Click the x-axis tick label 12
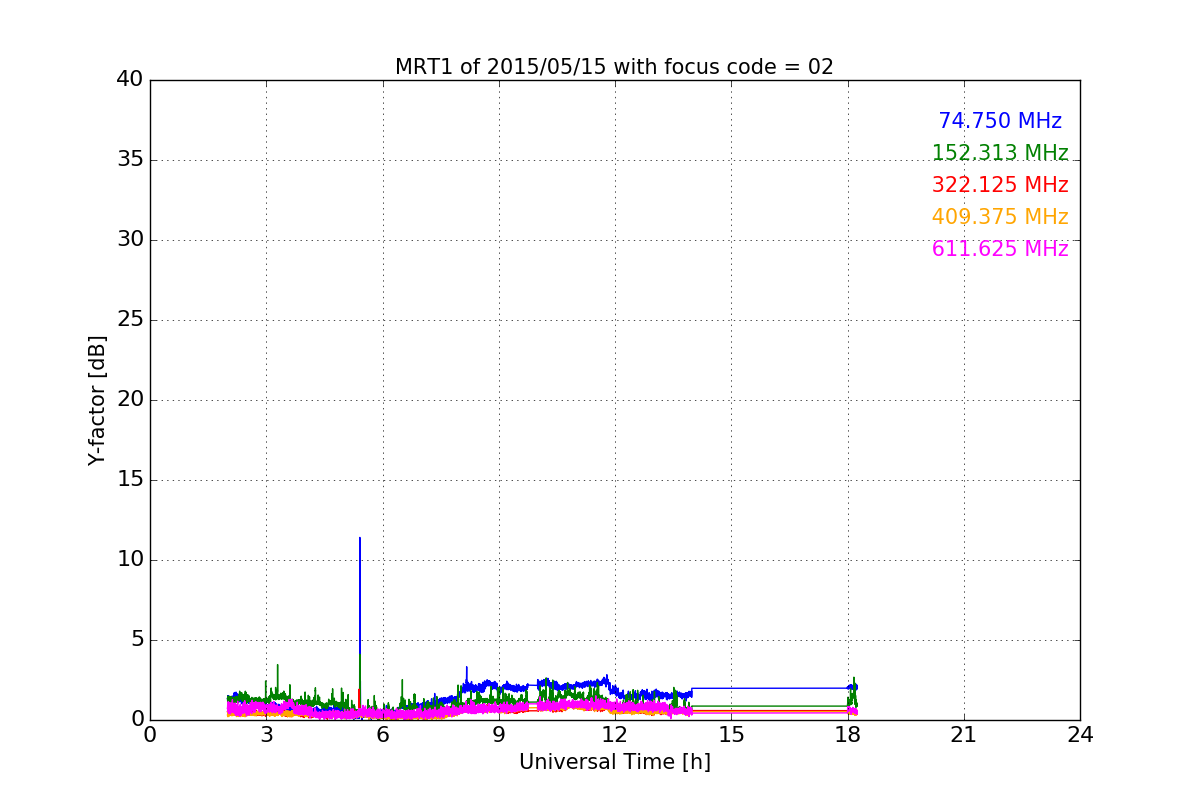This screenshot has height=800, width=1200. (614, 735)
